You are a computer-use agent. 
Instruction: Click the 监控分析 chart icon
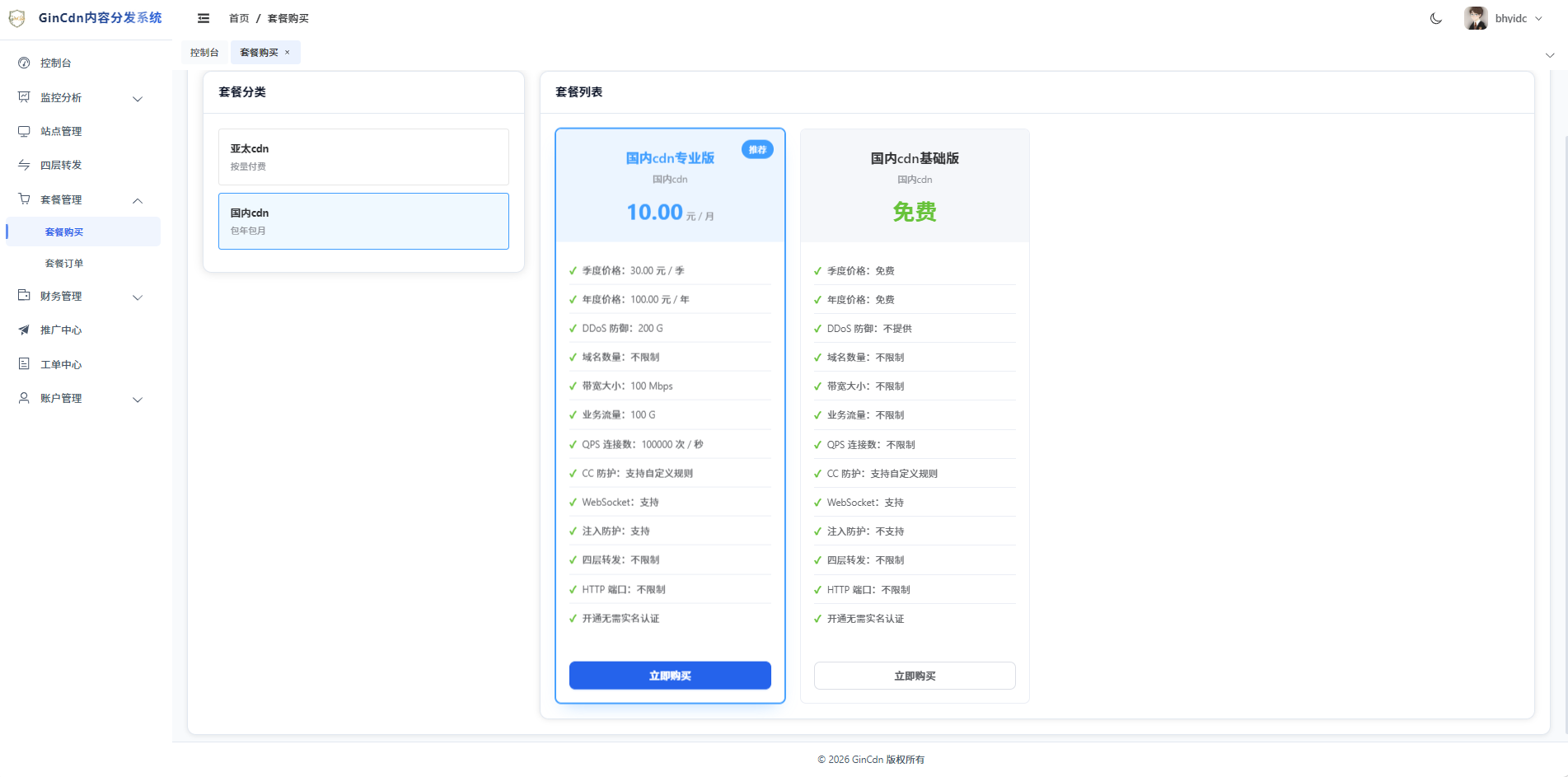click(24, 97)
